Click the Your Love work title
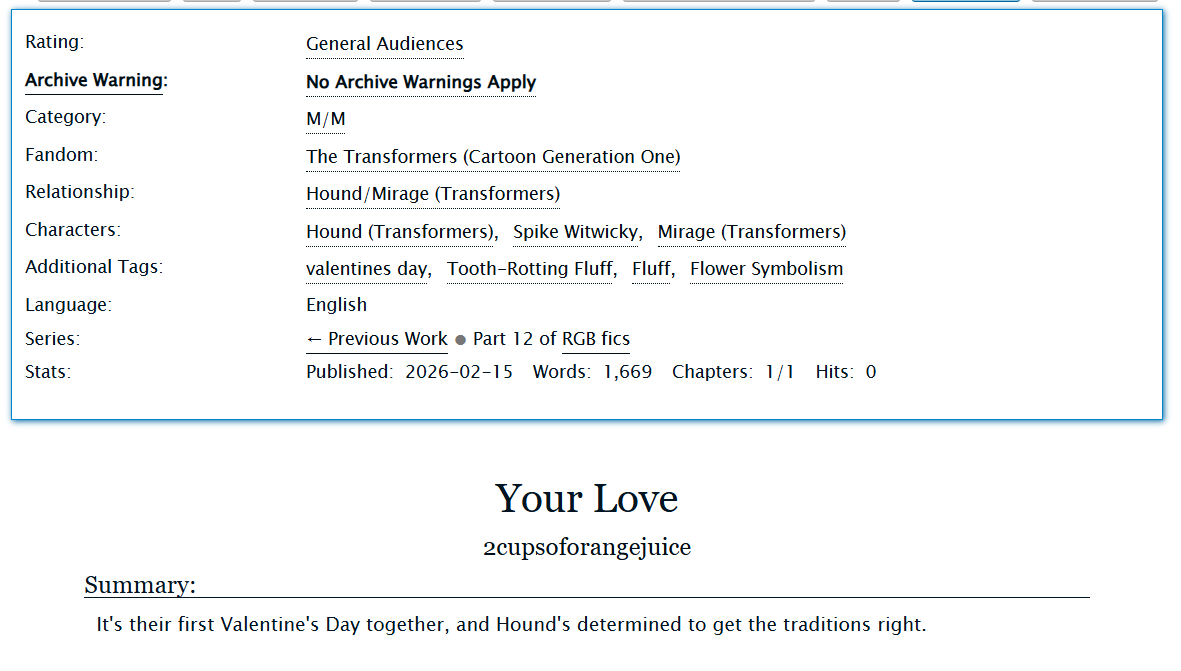 click(x=586, y=499)
